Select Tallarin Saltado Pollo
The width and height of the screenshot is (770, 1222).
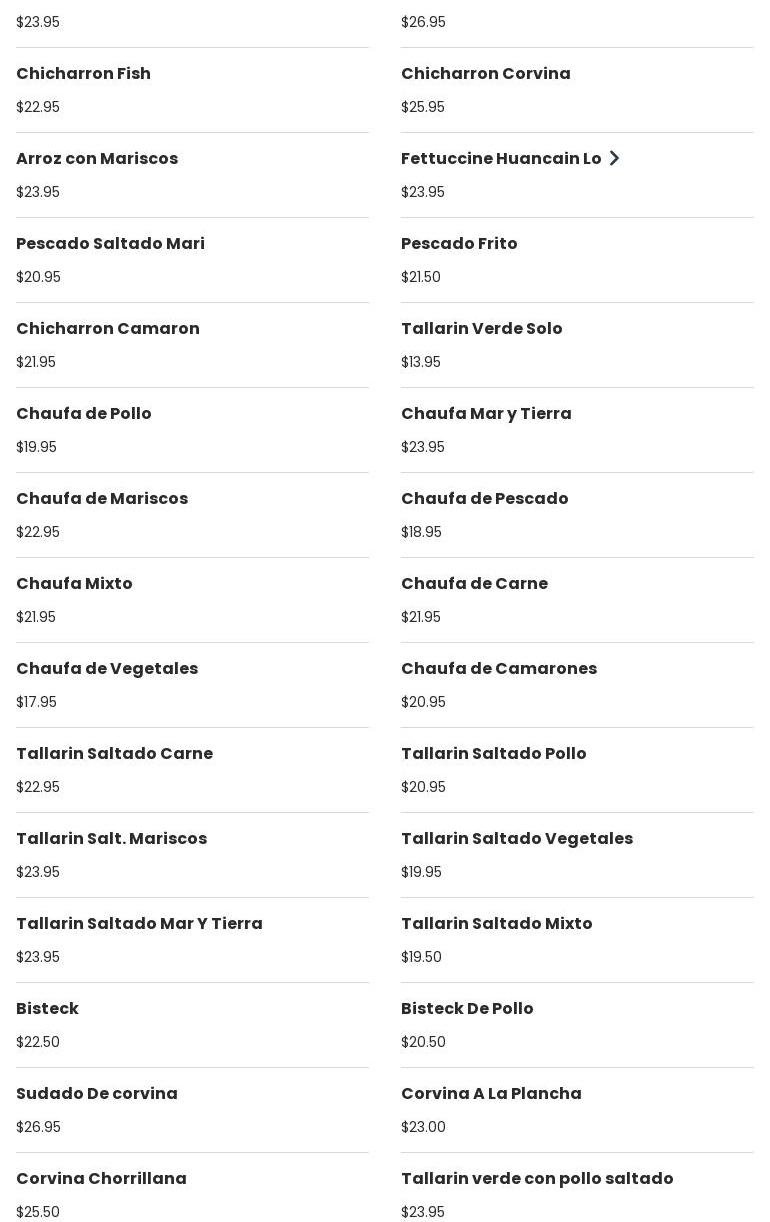[x=494, y=754]
